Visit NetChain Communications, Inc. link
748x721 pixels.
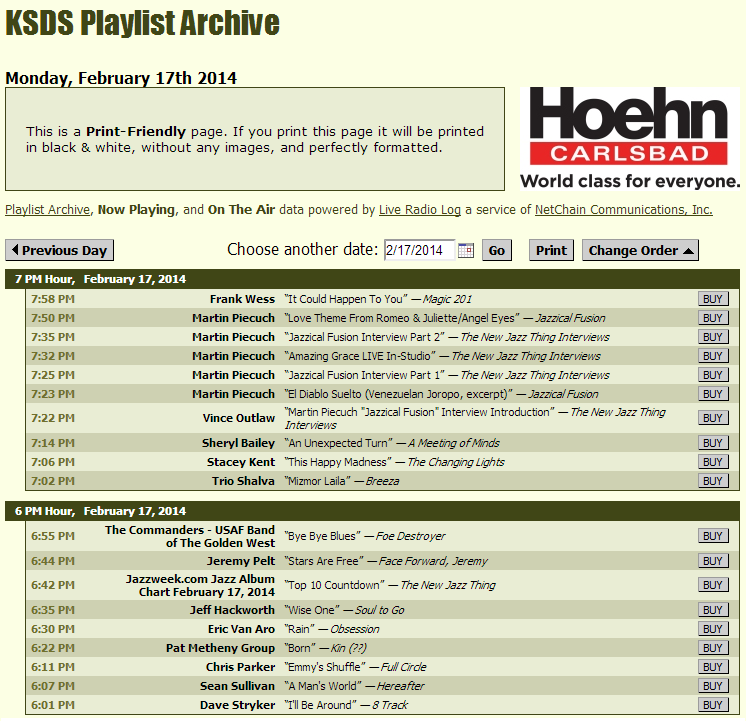coord(623,210)
